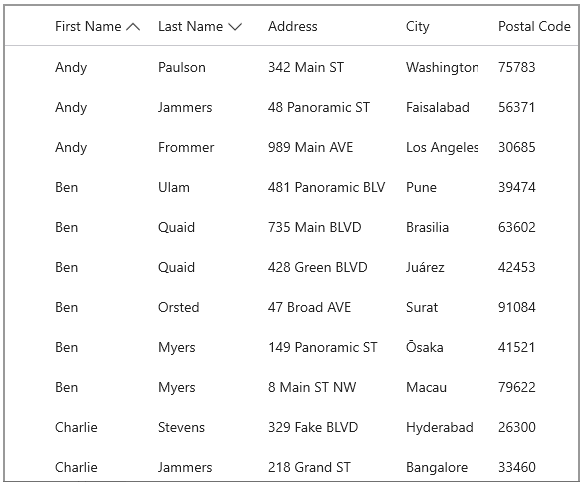582x484 pixels.
Task: Click the Address column header
Action: tap(292, 26)
